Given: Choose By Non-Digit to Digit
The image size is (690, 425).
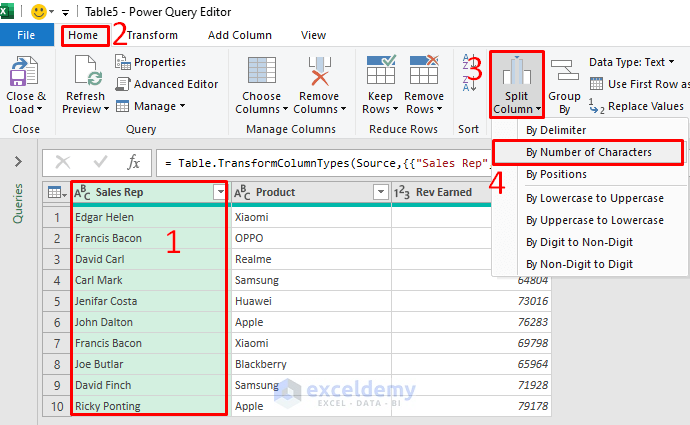Looking at the screenshot, I should click(x=589, y=264).
